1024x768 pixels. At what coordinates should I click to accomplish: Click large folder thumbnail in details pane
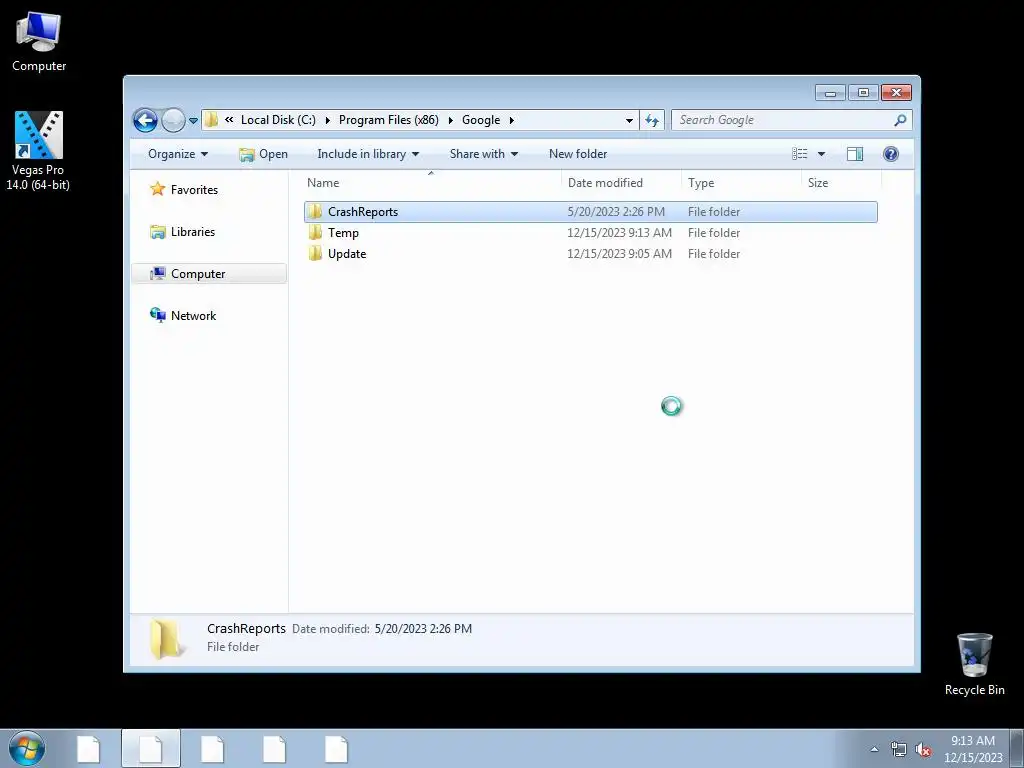[x=167, y=639]
